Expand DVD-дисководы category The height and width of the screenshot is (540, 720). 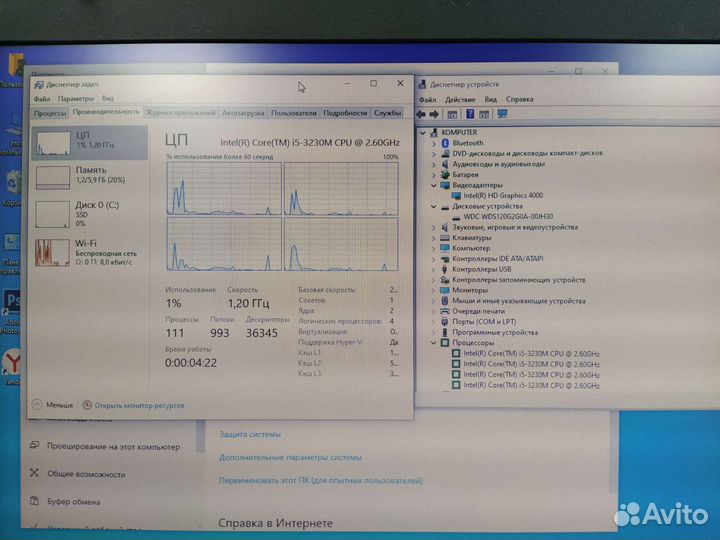[x=433, y=154]
